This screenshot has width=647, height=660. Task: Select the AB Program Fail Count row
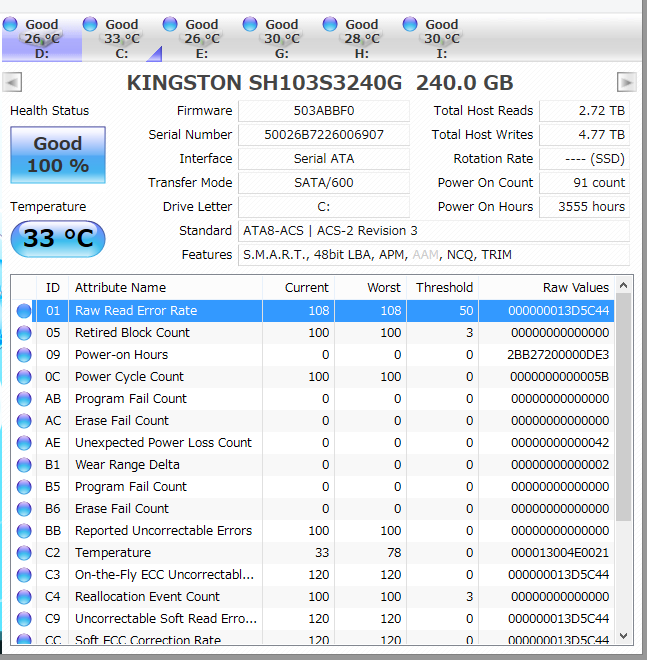click(x=313, y=399)
